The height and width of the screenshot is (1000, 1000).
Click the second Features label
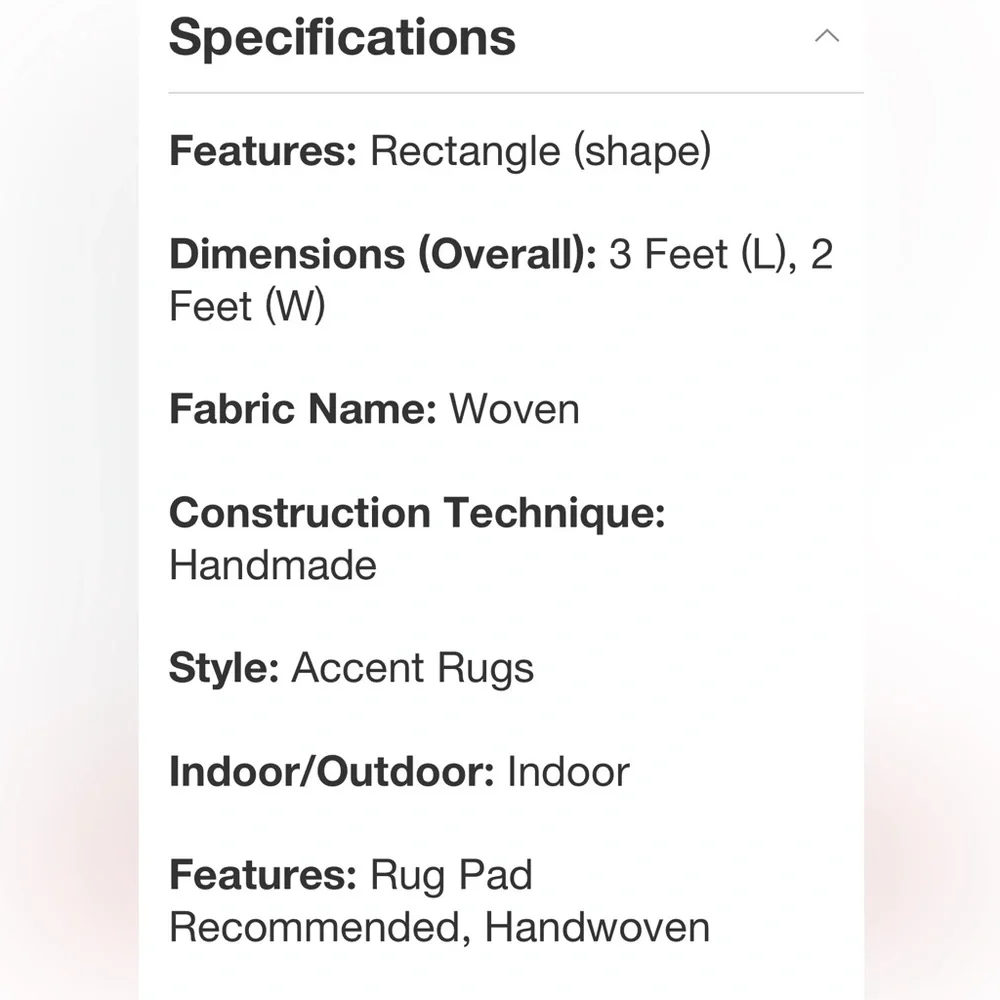(263, 874)
